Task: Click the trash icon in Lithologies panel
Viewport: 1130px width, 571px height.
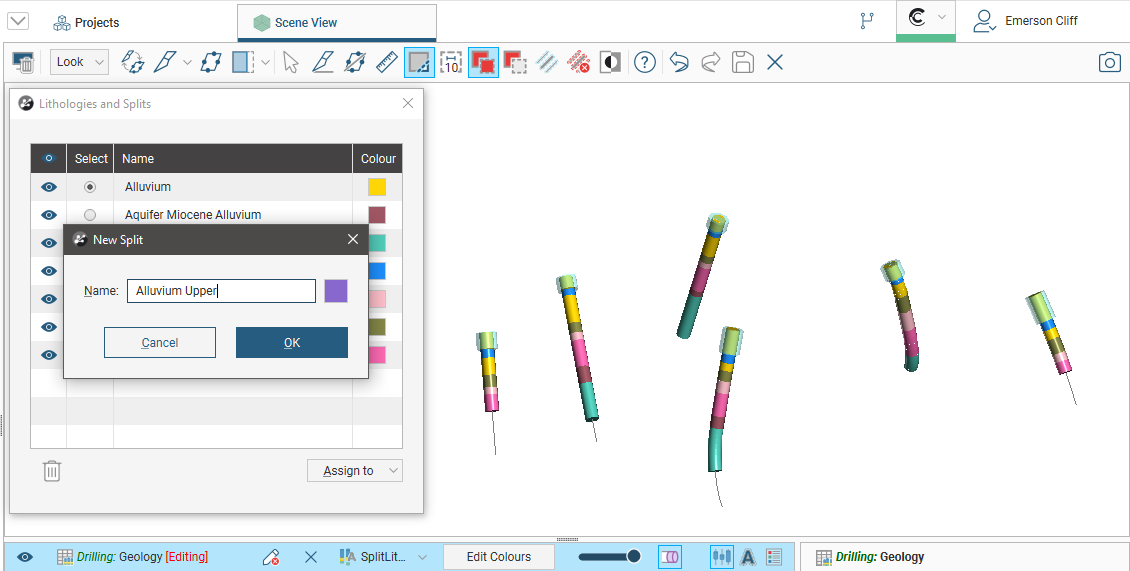Action: (52, 471)
